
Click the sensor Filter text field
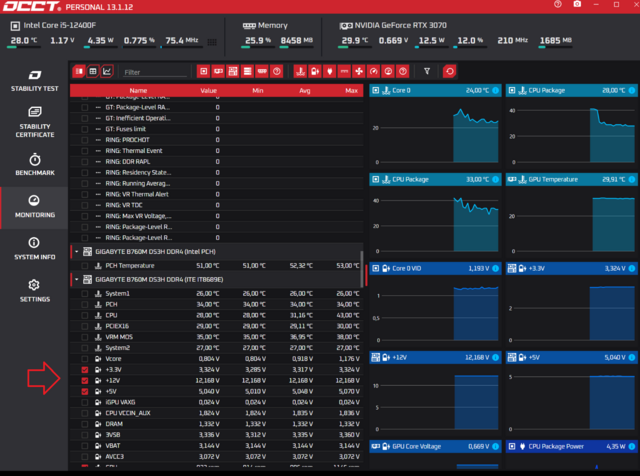pos(154,72)
